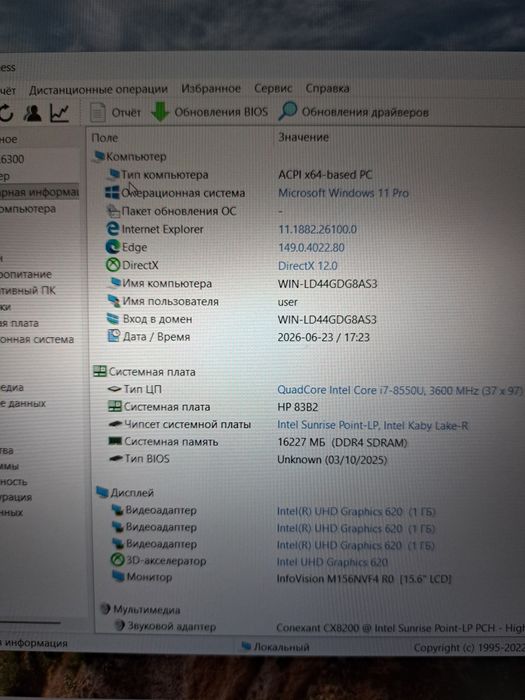Open QuadCore Intel Core i7-8550U link
The width and height of the screenshot is (525, 700).
(400, 390)
